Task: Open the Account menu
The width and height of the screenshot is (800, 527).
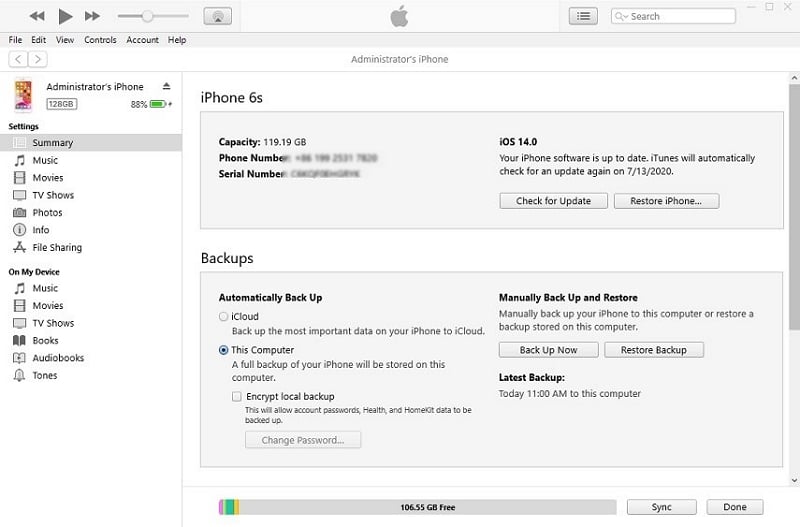Action: [x=142, y=40]
